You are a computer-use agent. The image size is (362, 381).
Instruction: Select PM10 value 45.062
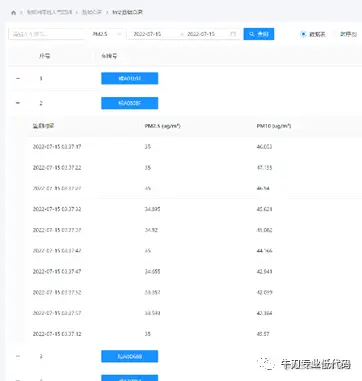[x=264, y=230]
